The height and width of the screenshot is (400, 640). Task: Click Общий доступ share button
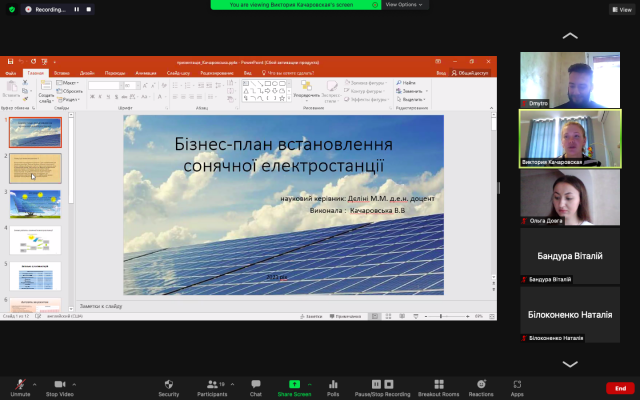tap(469, 73)
